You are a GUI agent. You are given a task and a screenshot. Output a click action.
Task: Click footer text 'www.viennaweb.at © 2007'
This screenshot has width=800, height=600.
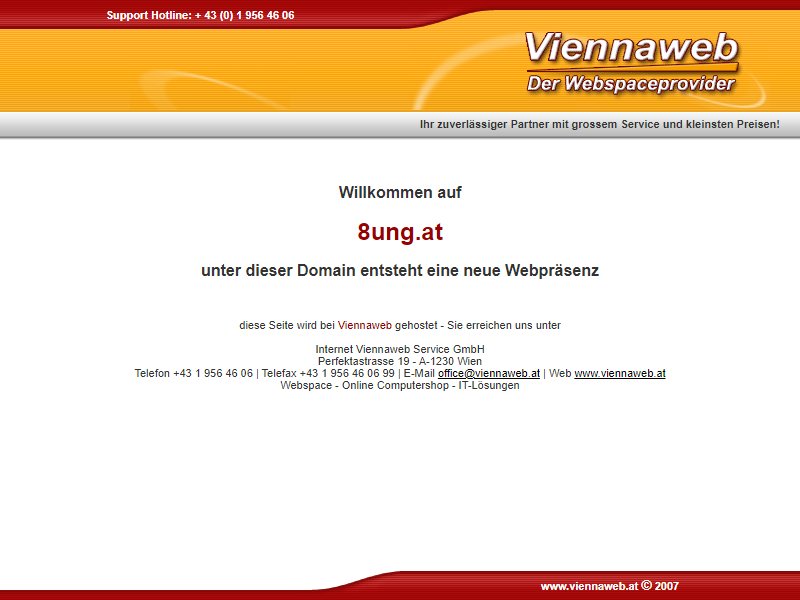pyautogui.click(x=610, y=586)
